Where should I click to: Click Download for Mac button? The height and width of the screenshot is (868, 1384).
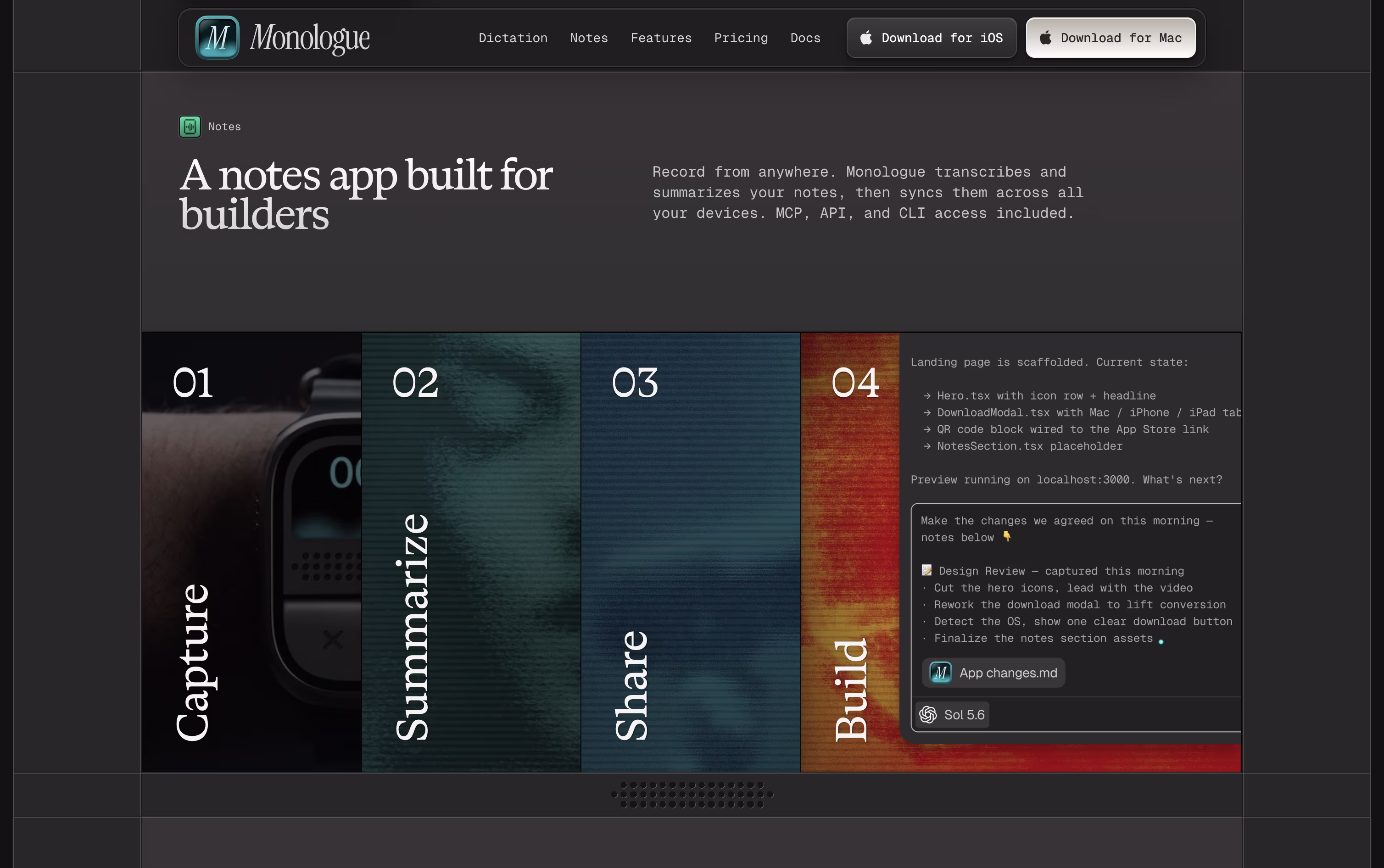[x=1110, y=38]
